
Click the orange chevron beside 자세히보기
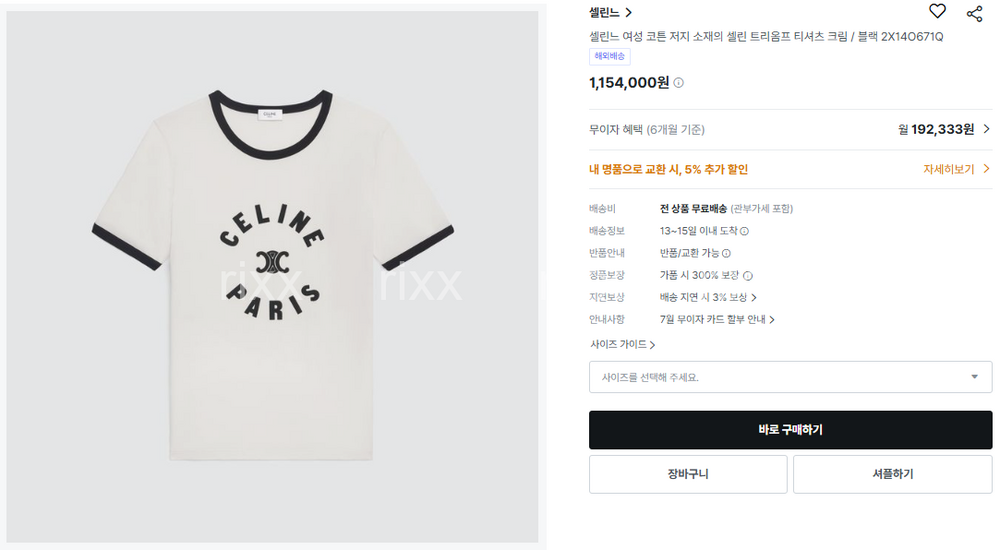[986, 169]
